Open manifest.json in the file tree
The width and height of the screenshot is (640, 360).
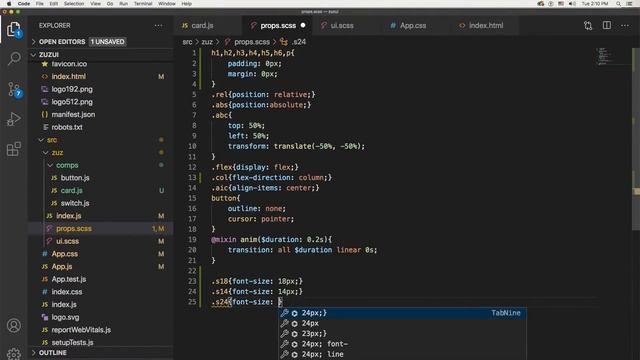(x=73, y=114)
